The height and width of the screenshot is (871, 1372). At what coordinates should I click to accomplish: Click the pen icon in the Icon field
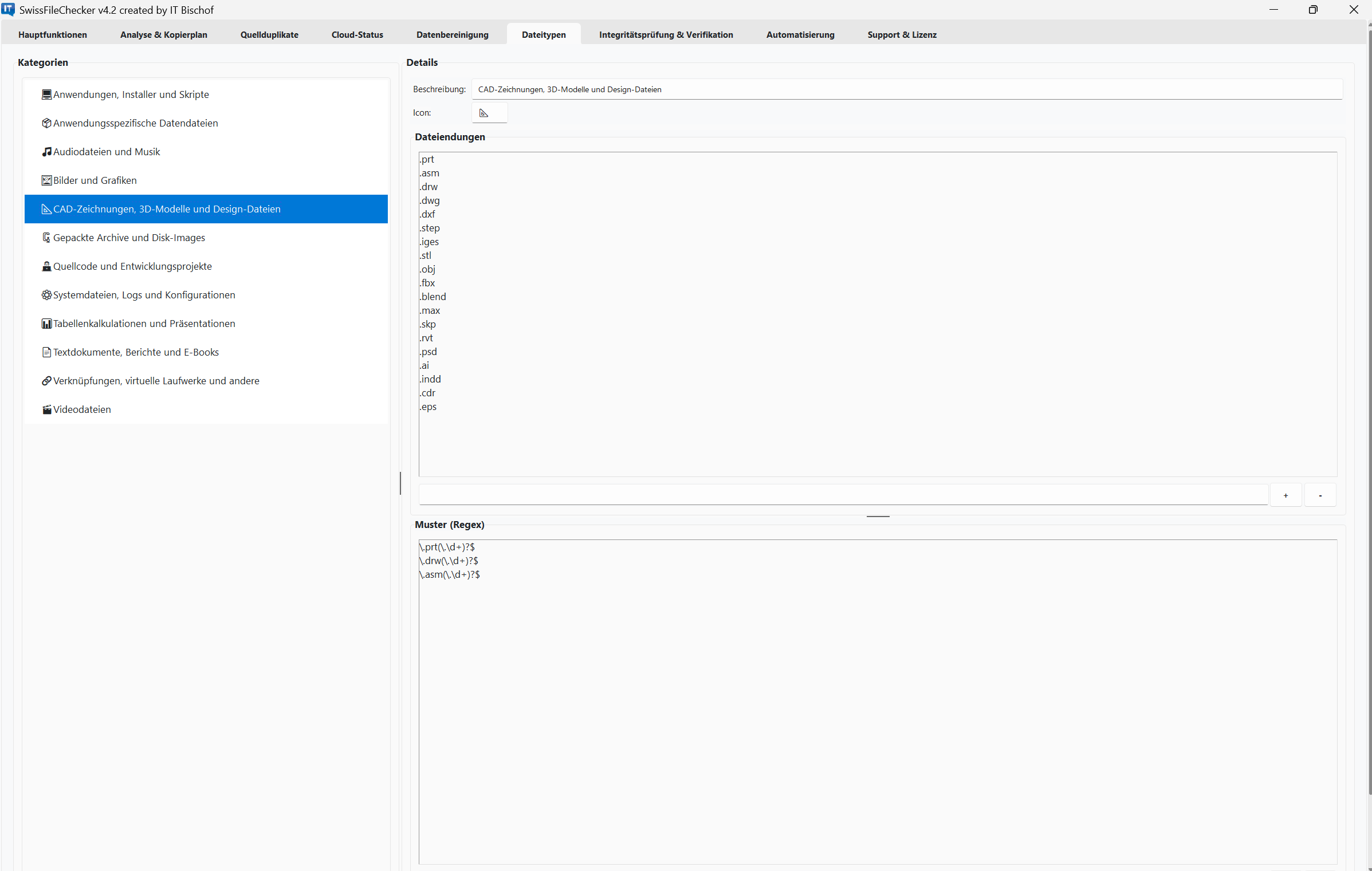pyautogui.click(x=483, y=113)
